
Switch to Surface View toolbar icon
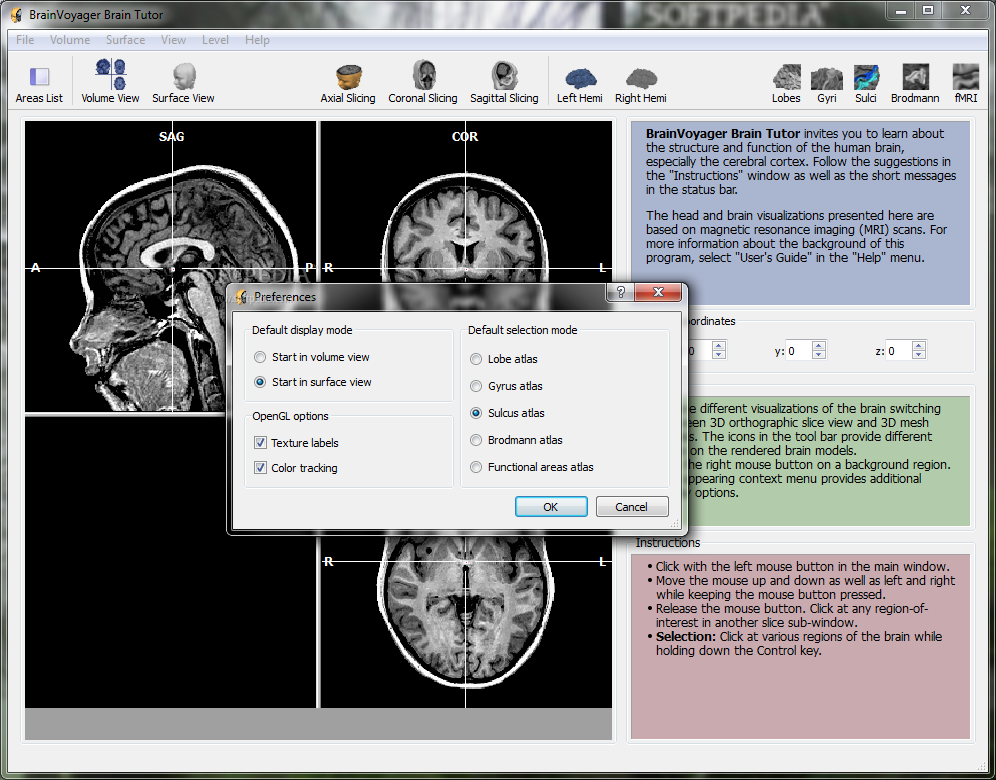pyautogui.click(x=184, y=76)
